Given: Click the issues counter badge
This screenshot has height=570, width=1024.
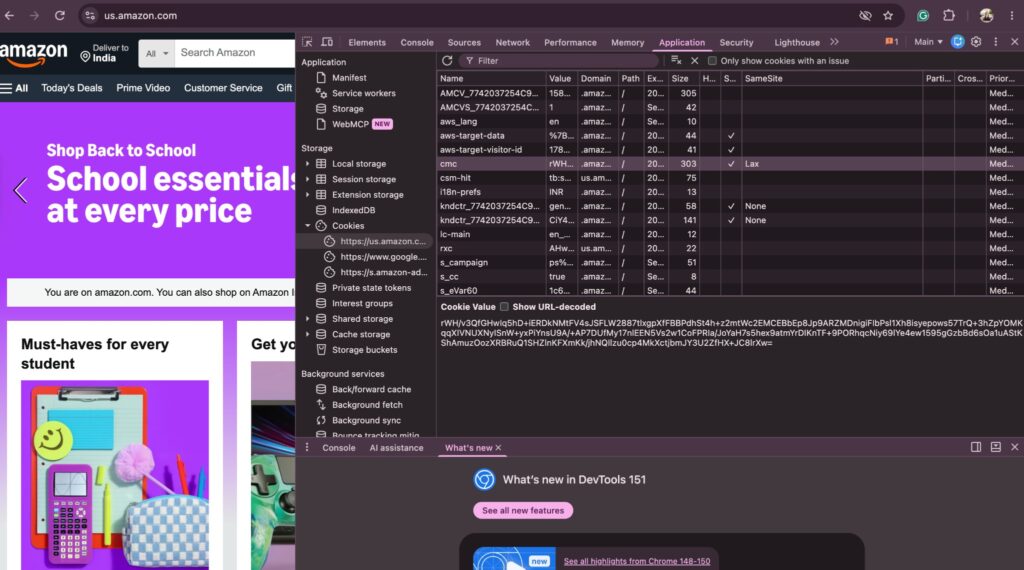Looking at the screenshot, I should click(x=891, y=42).
